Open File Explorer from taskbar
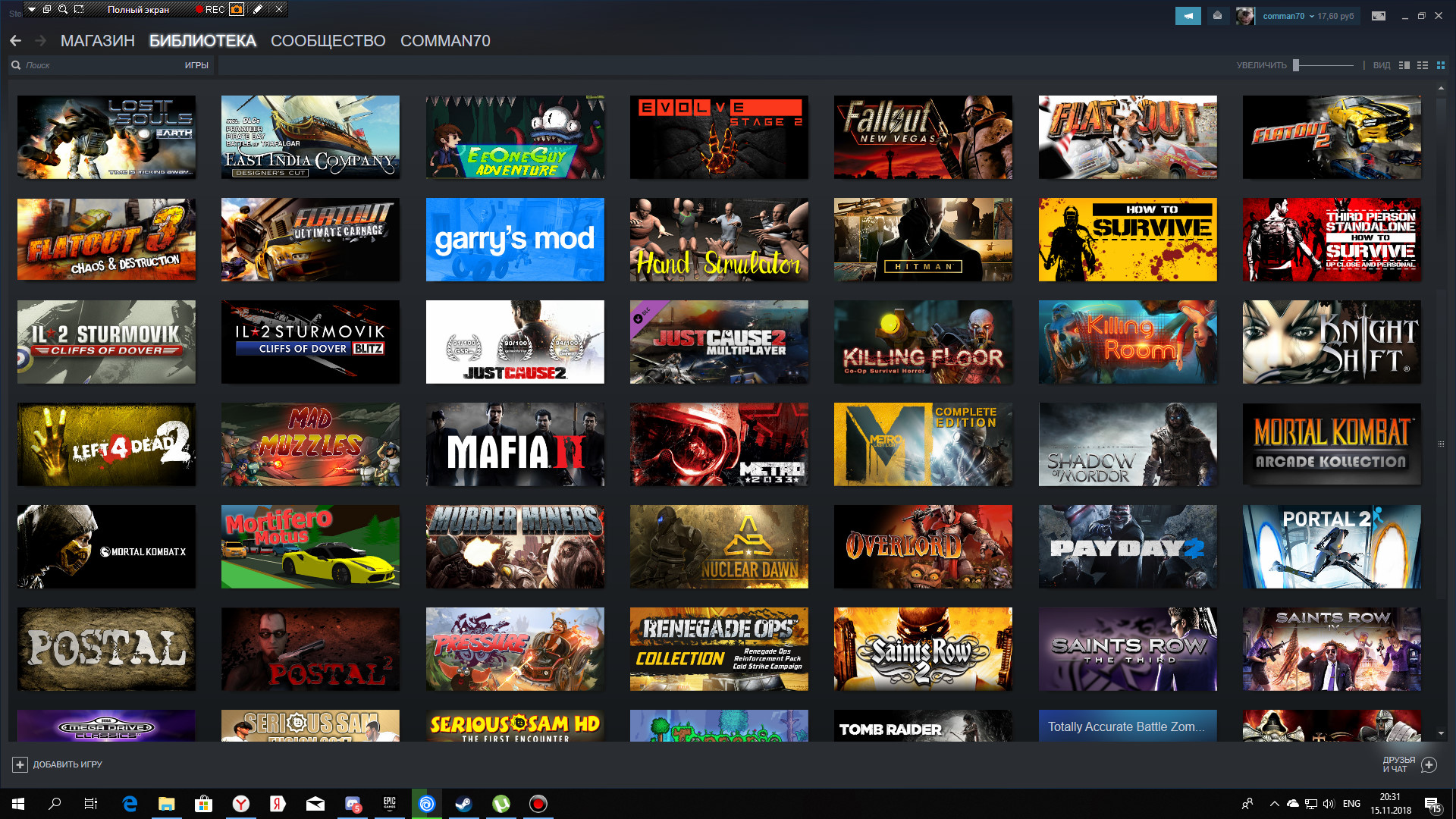The image size is (1456, 819). coord(167,804)
